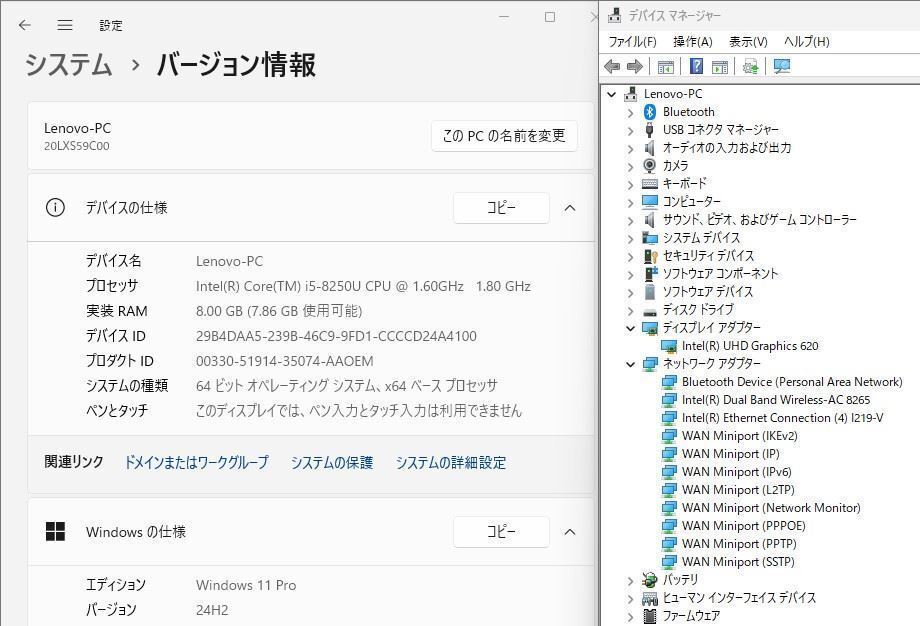Collapse the ネットワーク アダプター tree node
The image size is (920, 626).
click(x=630, y=363)
